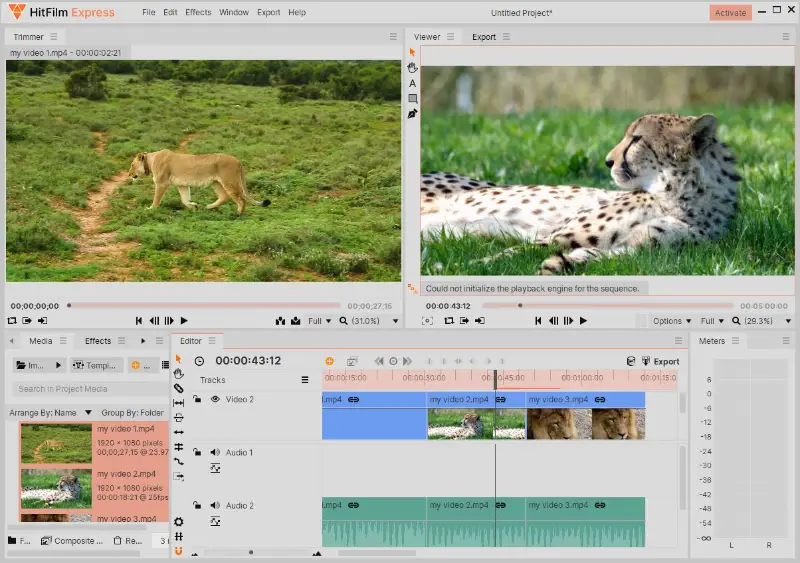Open the Window menu

[x=234, y=12]
